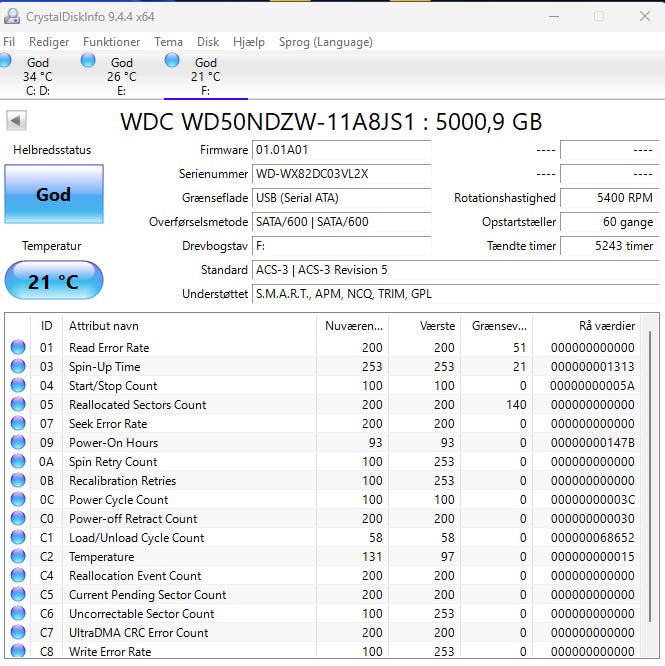Click the Understøttet features field
Screen dimensions: 665x666
tap(456, 294)
